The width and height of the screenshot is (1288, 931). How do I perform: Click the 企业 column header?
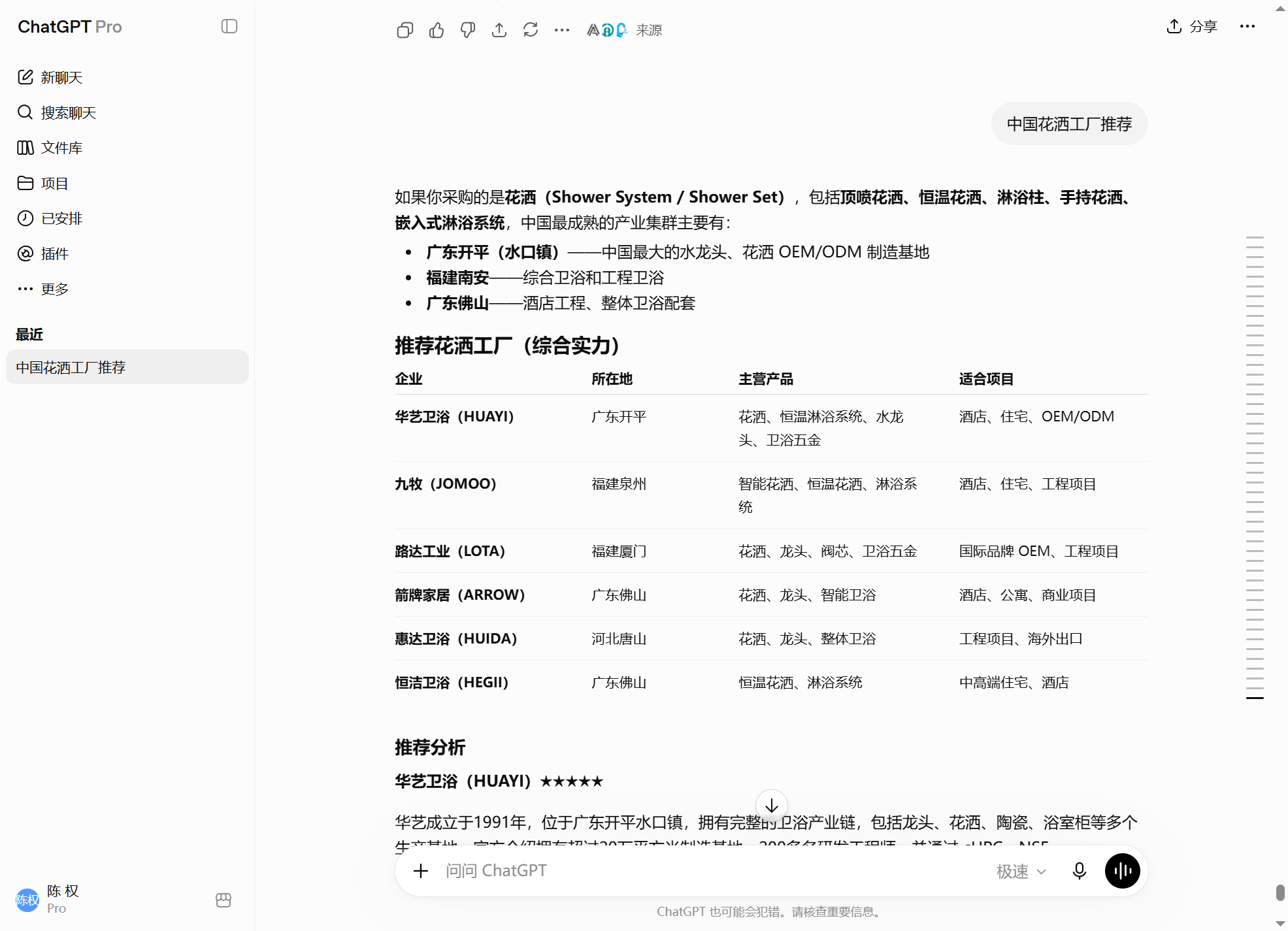click(x=408, y=379)
